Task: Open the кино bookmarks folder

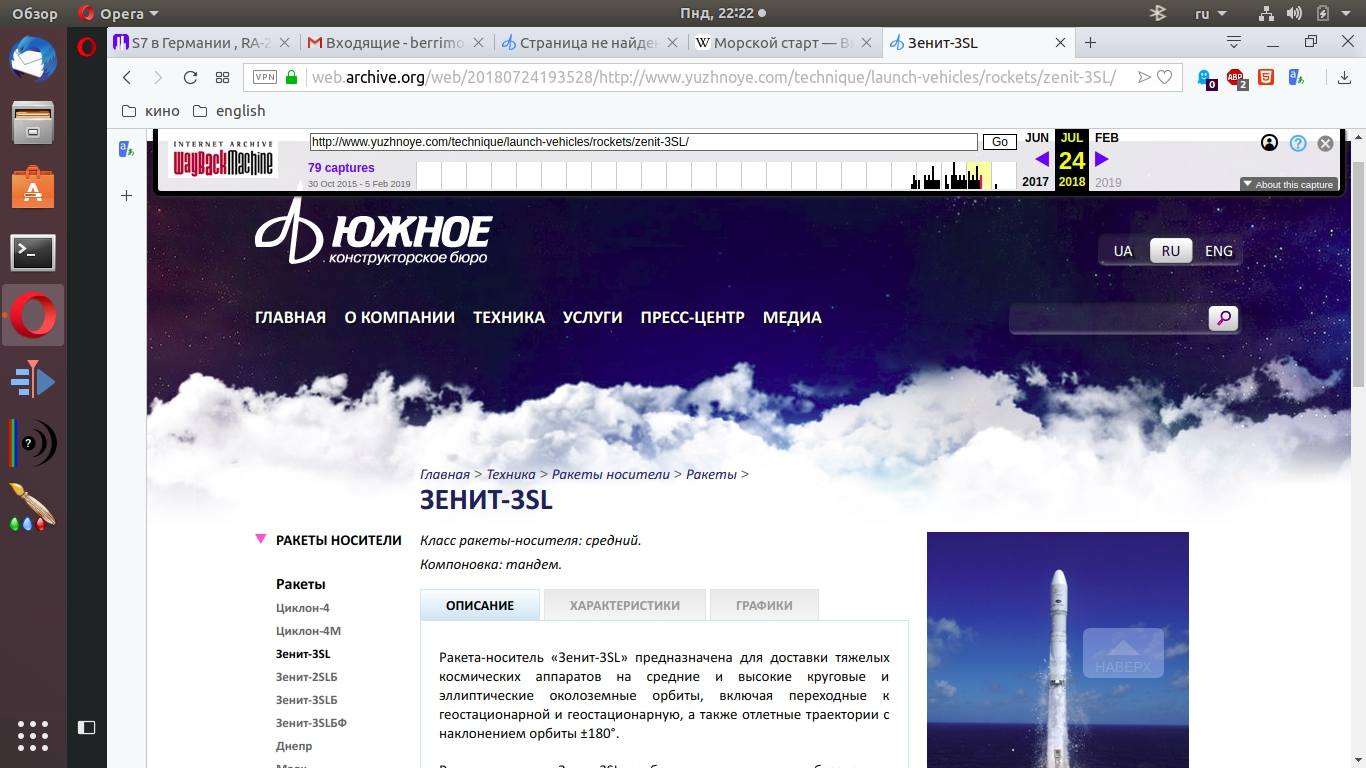Action: coord(150,111)
